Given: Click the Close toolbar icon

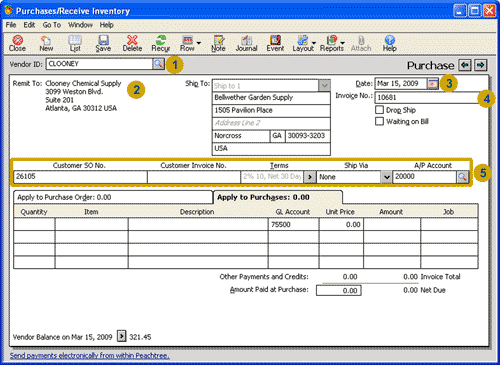Looking at the screenshot, I should tap(17, 44).
